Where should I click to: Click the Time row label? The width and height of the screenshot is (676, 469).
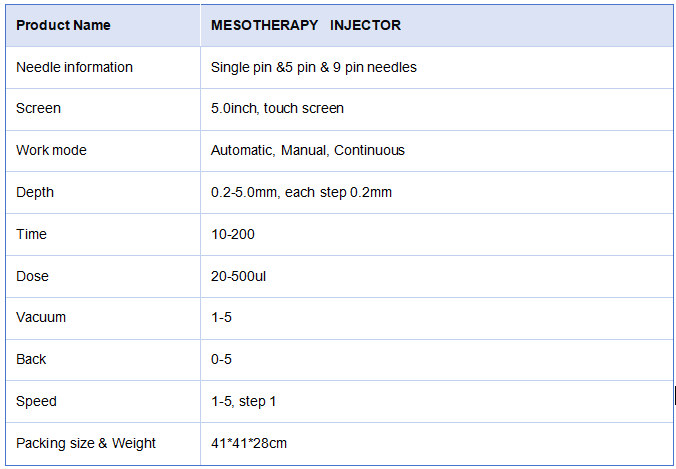pyautogui.click(x=31, y=234)
